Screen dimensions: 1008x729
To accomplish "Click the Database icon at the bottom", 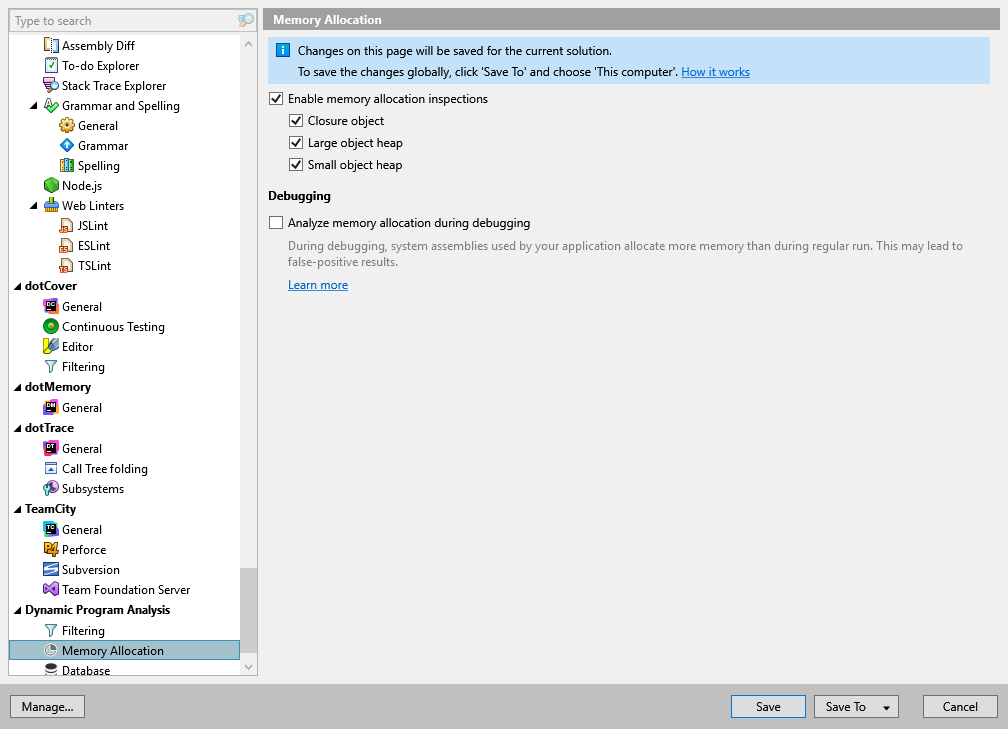I will 49,670.
